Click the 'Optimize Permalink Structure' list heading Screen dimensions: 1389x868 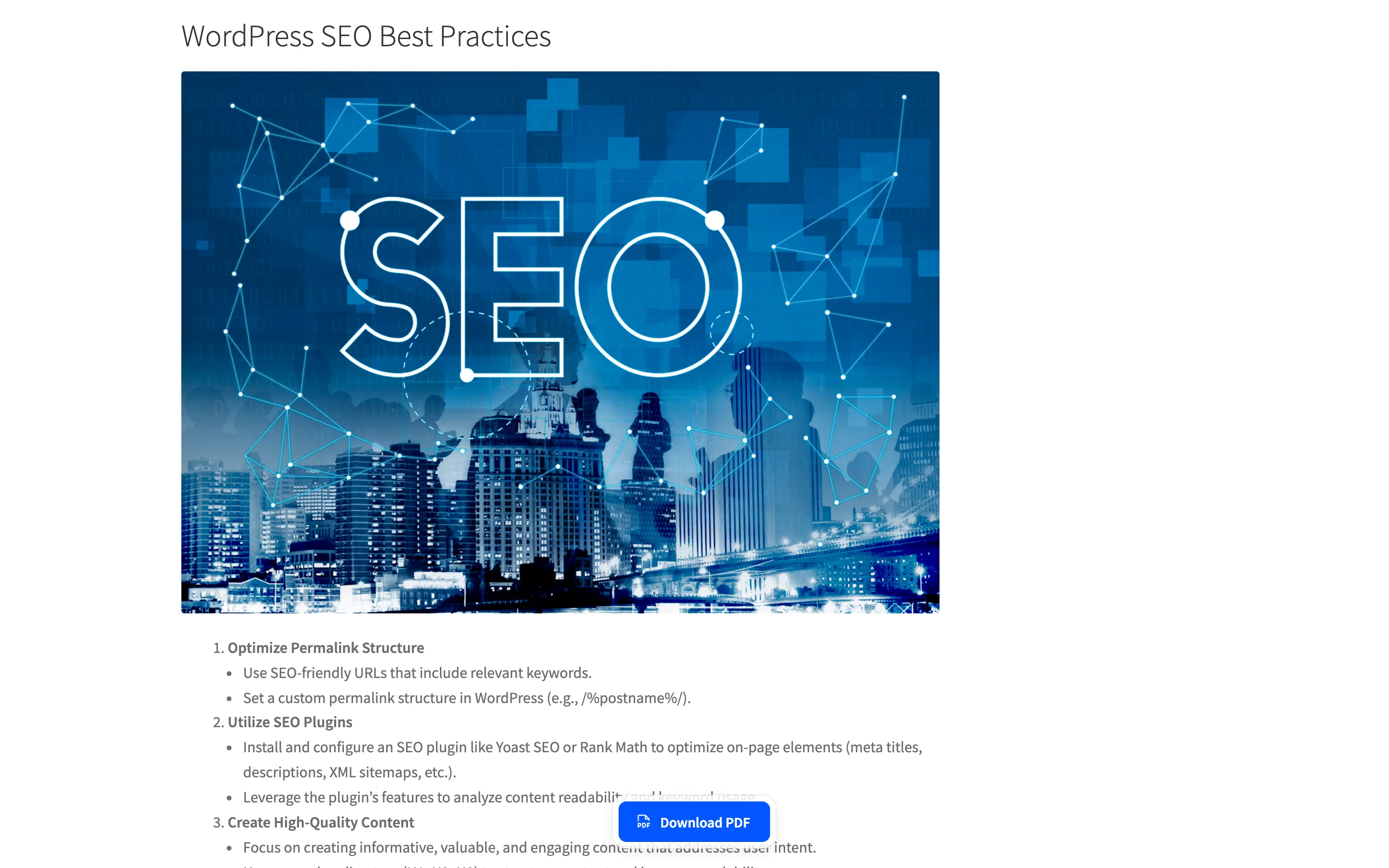[x=326, y=648]
